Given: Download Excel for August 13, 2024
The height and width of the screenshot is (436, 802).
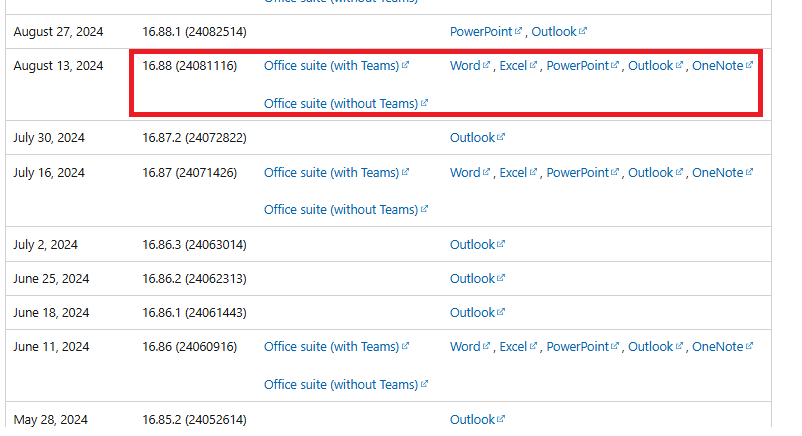Looking at the screenshot, I should (518, 66).
